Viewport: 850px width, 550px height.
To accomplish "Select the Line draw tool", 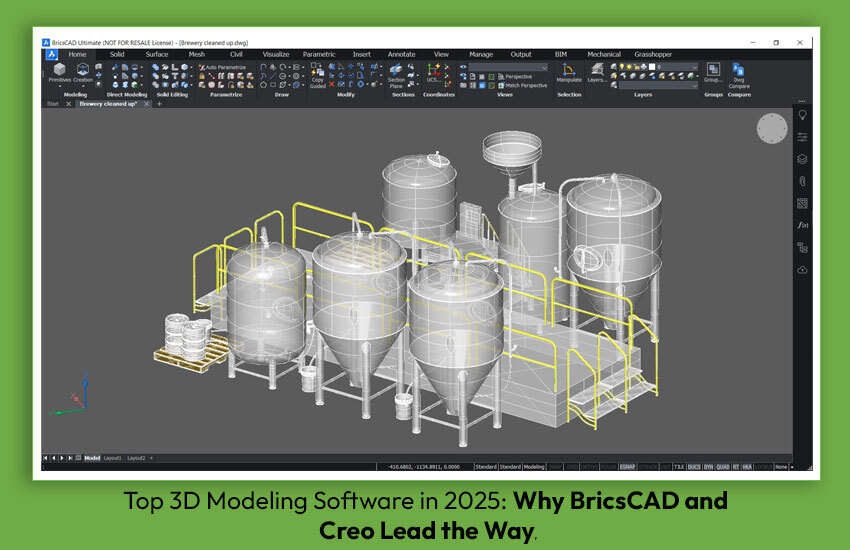I will pos(273,76).
